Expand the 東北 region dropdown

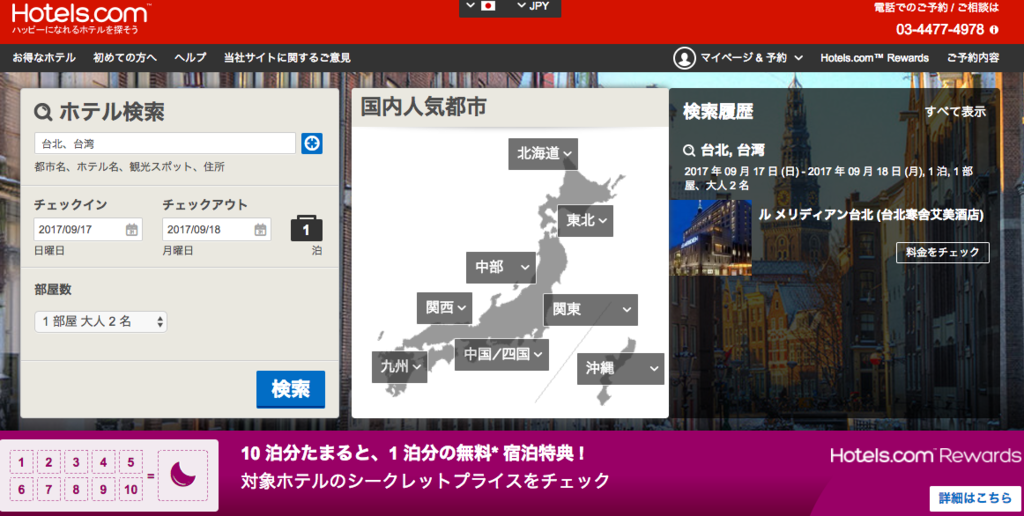click(585, 221)
